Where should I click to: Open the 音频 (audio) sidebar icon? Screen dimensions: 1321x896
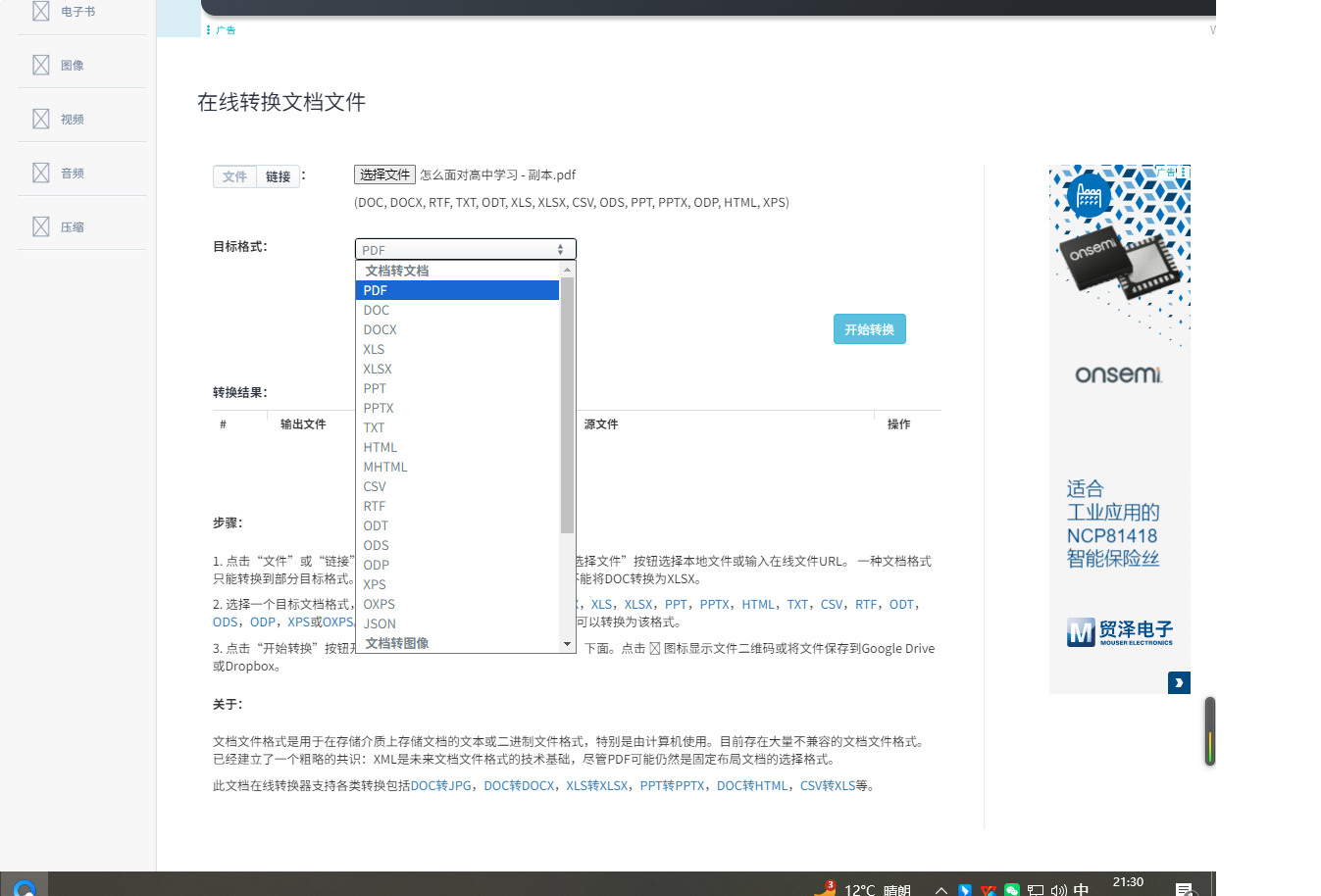coord(41,173)
